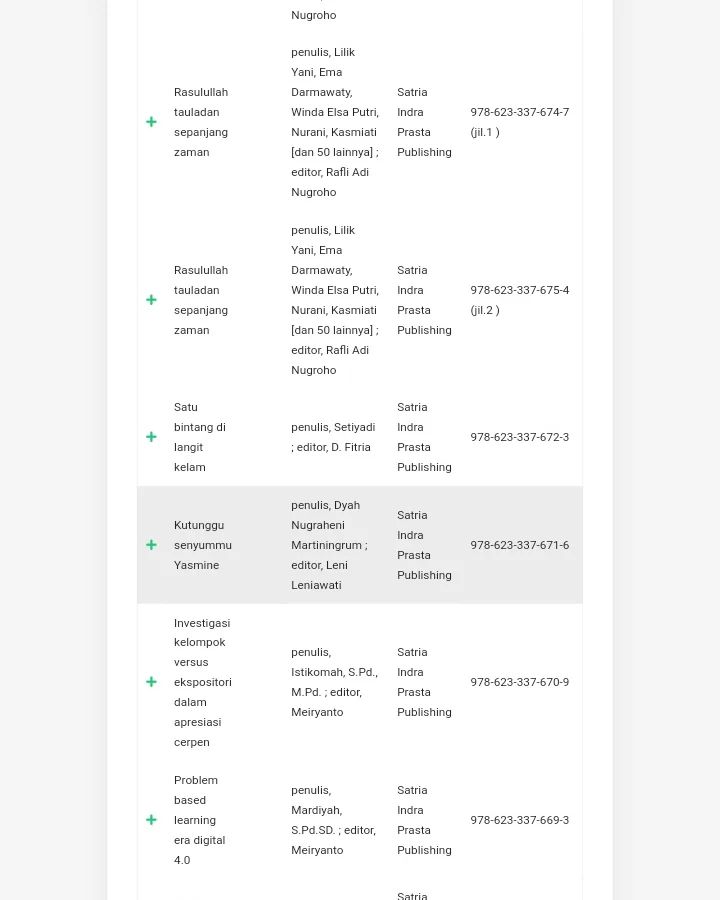Expand the Rasulullah tauladan jil.2 row

(151, 300)
